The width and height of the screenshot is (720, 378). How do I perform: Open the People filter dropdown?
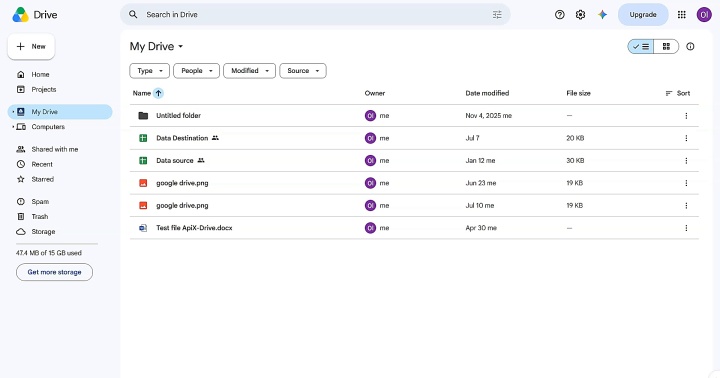tap(197, 71)
